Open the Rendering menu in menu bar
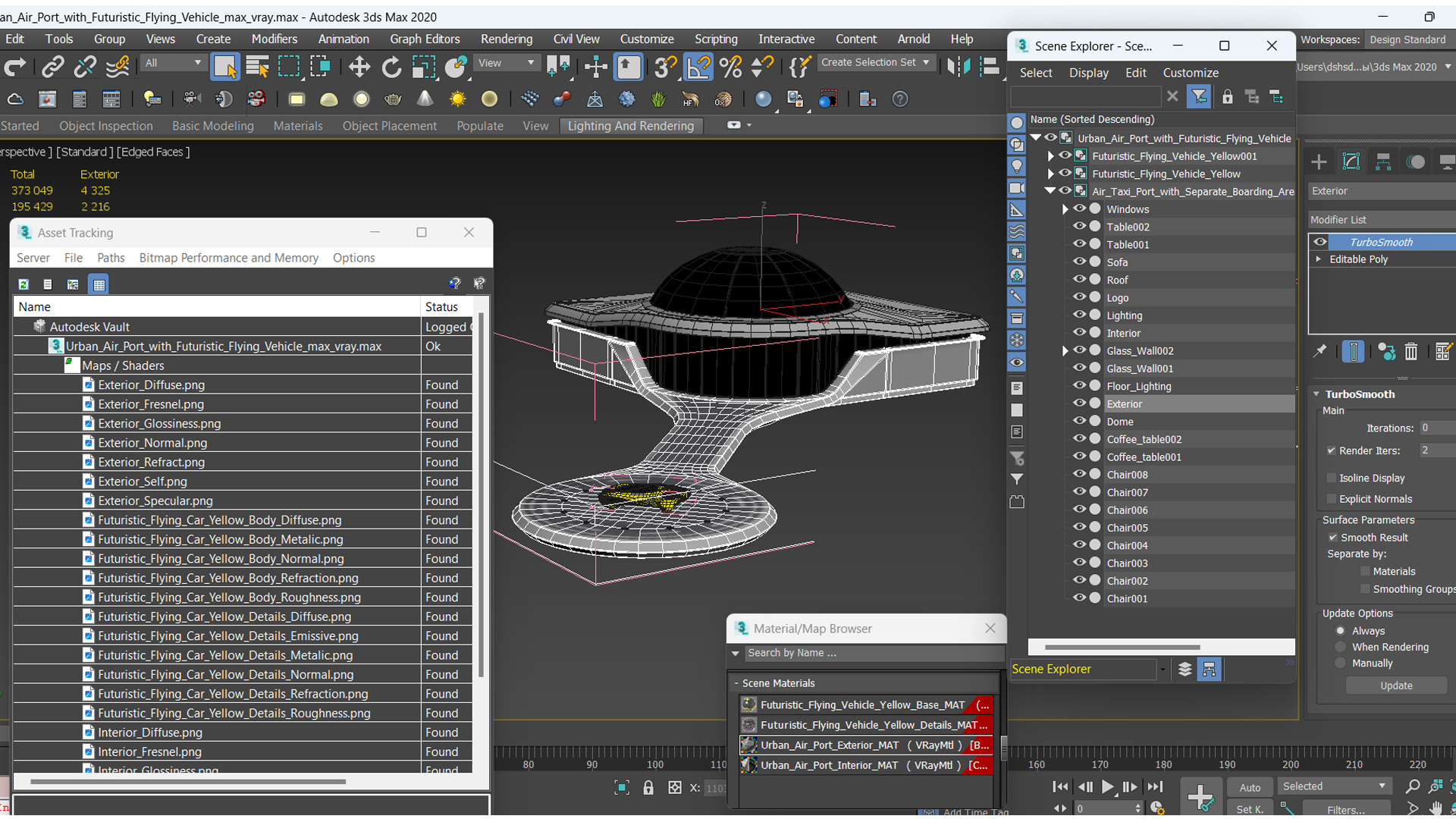 pos(507,38)
